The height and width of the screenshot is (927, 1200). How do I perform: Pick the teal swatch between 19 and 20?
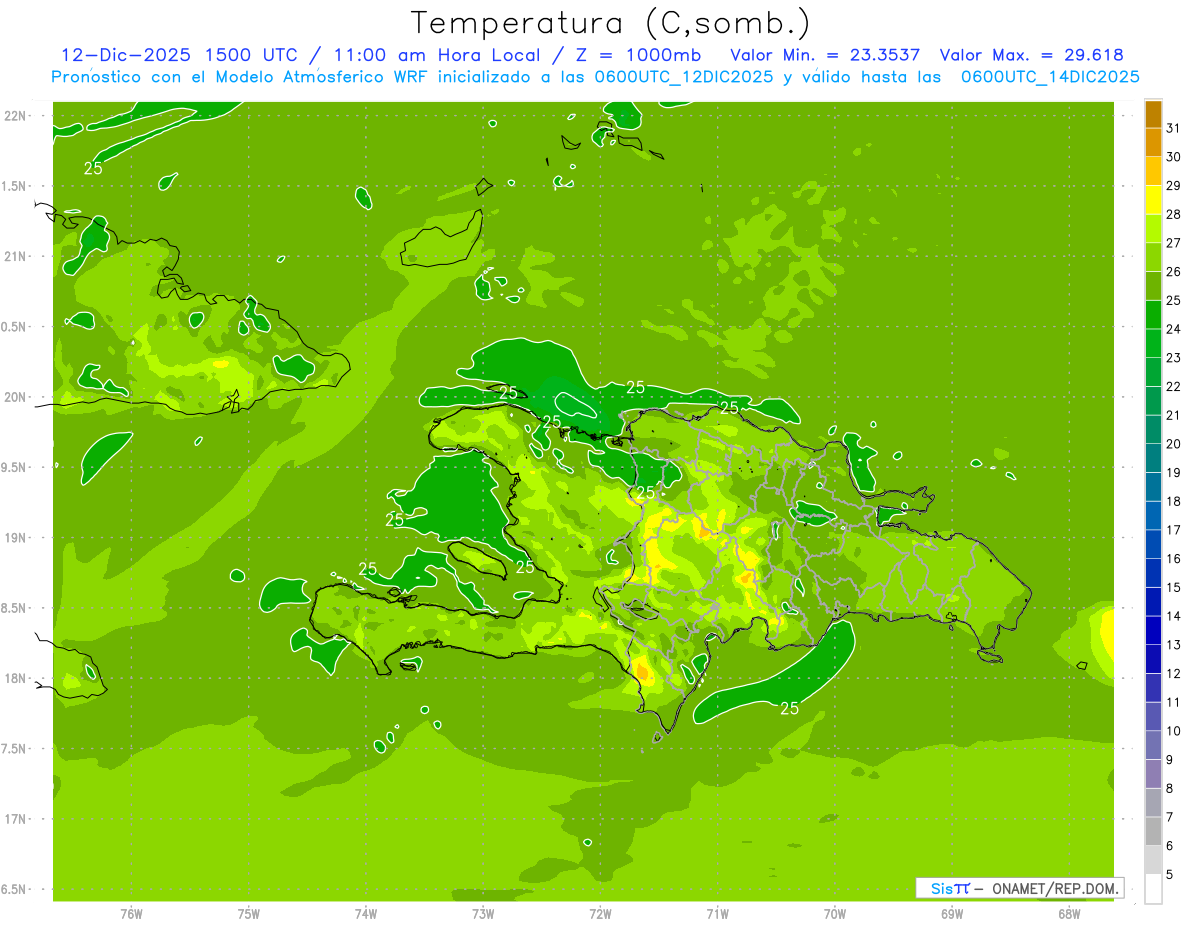(1153, 459)
